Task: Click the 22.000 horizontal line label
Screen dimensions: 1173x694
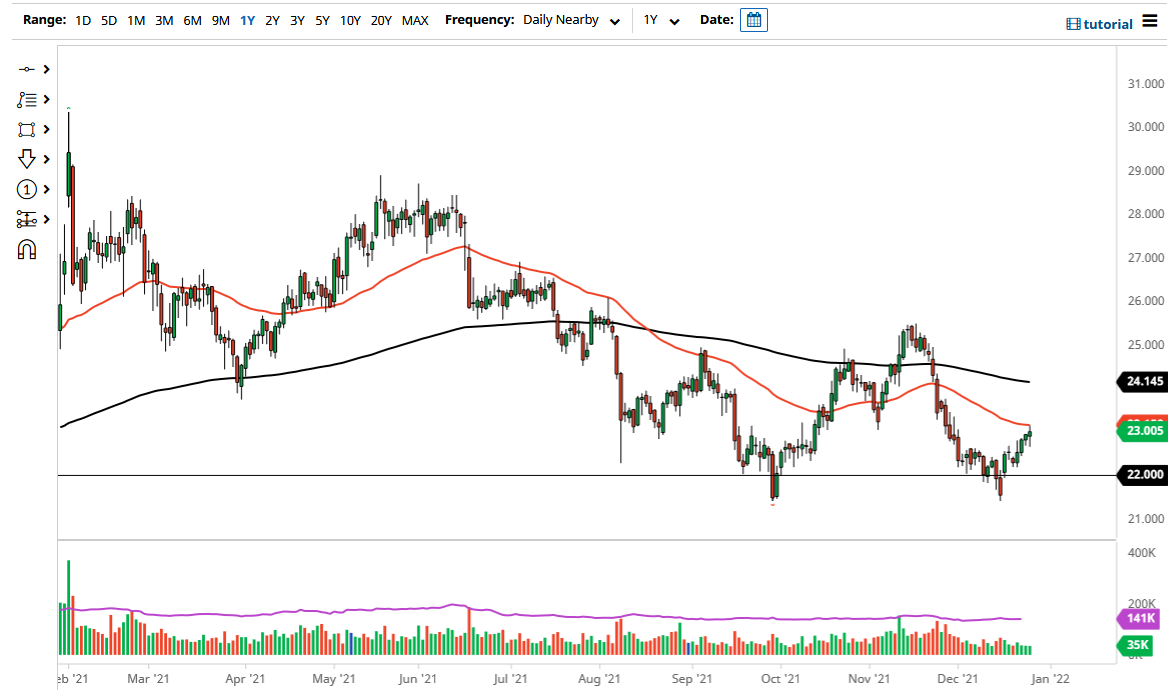Action: 1142,475
